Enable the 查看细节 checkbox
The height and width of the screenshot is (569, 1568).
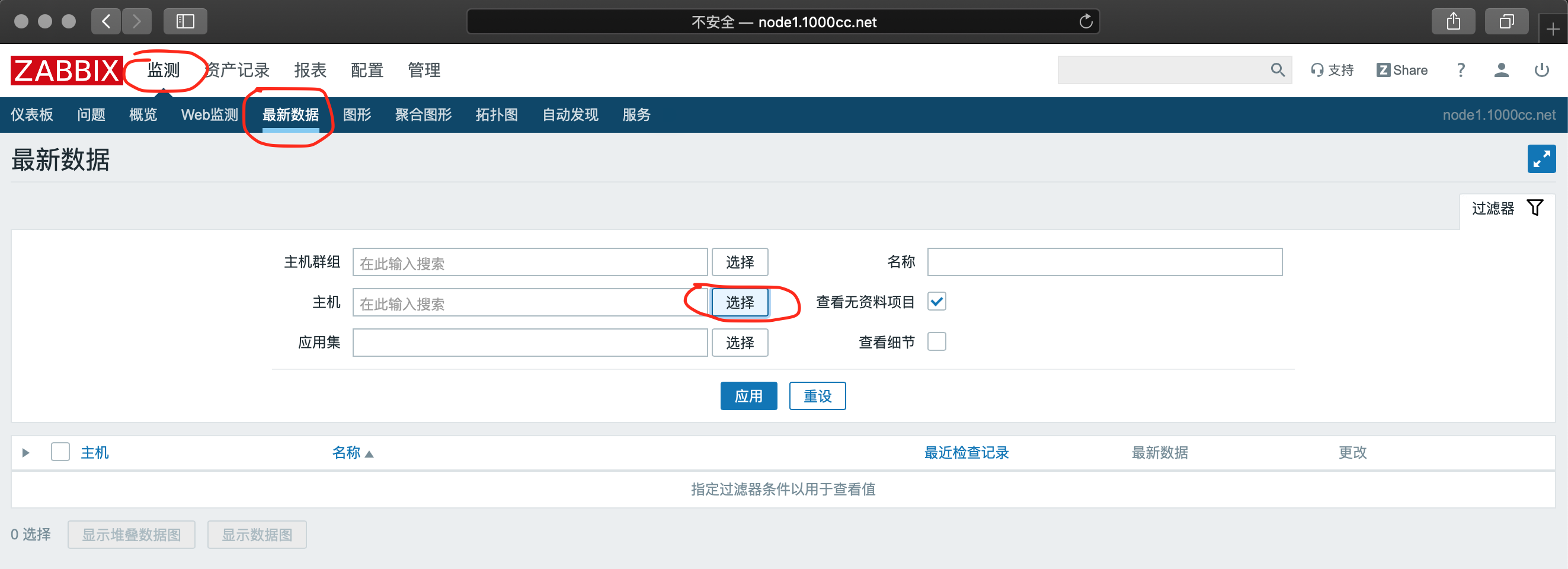[936, 342]
